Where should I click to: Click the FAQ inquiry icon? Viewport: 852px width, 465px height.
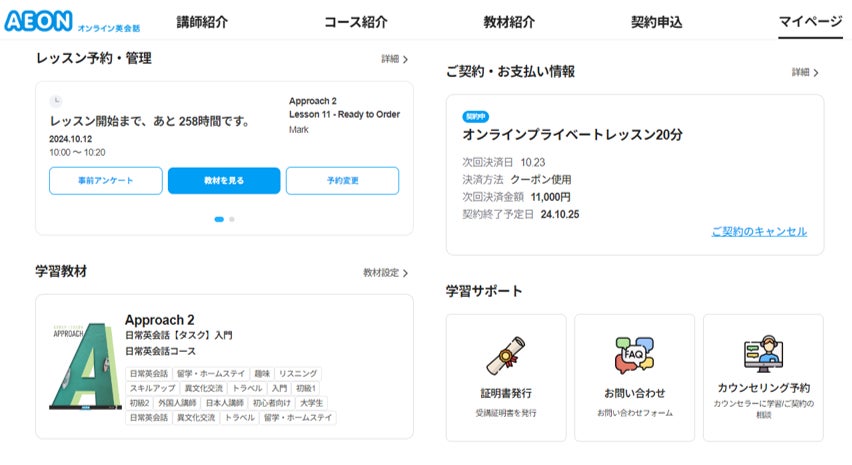[x=634, y=355]
